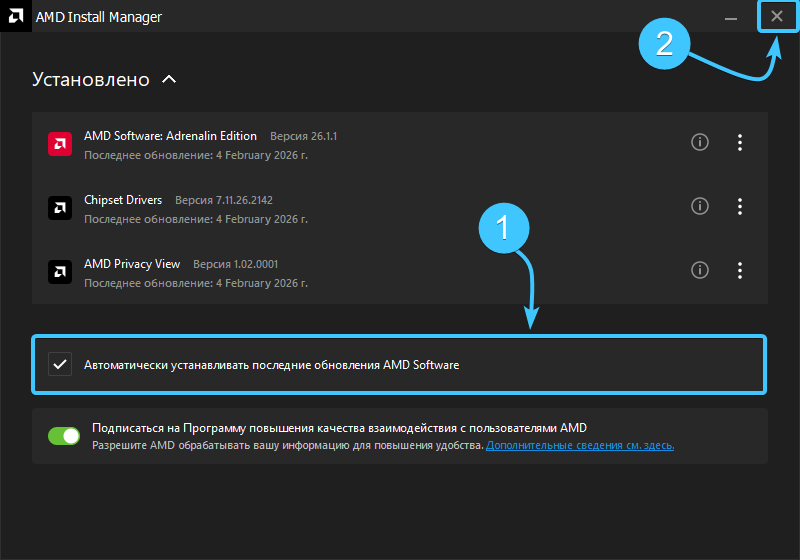This screenshot has height=560, width=800.
Task: Select the AMD Privacy View entry name
Action: click(x=132, y=264)
